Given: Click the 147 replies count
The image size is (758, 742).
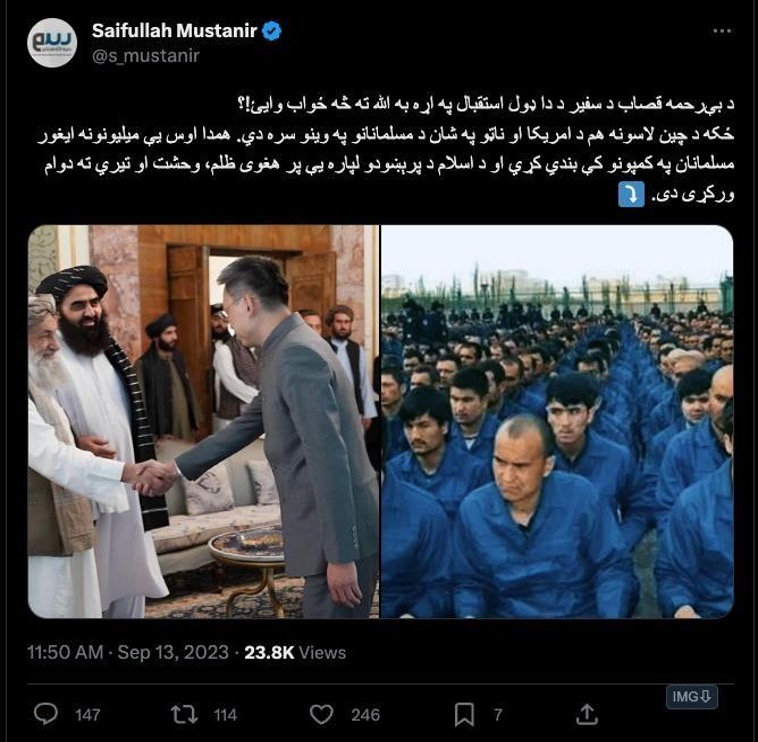Looking at the screenshot, I should (x=87, y=715).
